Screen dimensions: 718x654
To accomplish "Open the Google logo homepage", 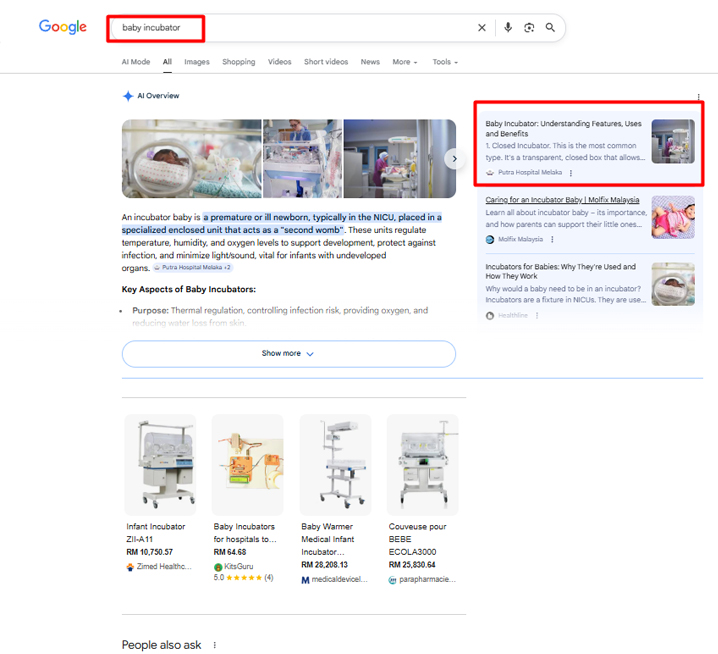I will (x=63, y=27).
